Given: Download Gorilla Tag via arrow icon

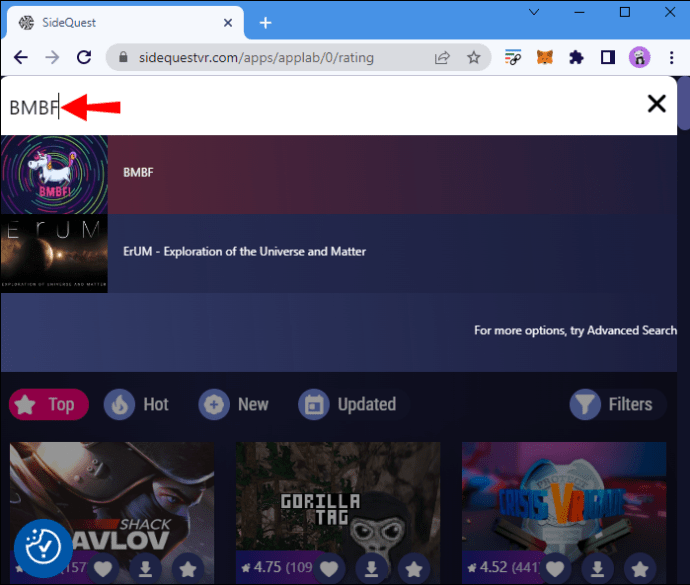Looking at the screenshot, I should click(371, 568).
